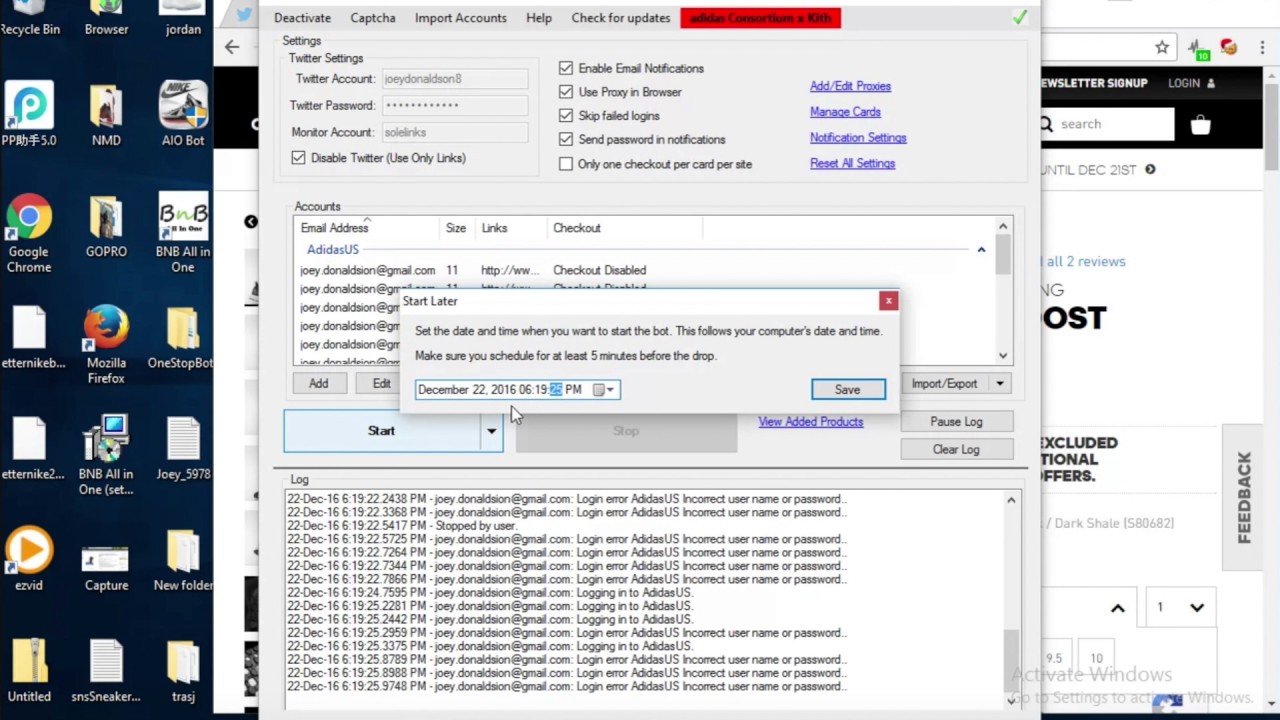
Task: Open the OneStopBot desktop folder
Action: (x=183, y=337)
